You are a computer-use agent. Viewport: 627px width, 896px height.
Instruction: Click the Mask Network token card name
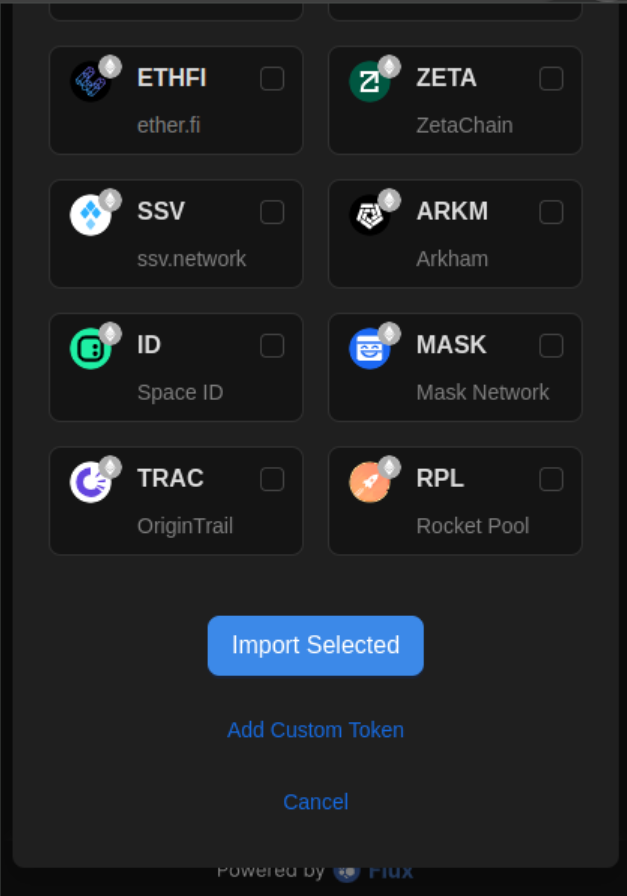pyautogui.click(x=482, y=393)
